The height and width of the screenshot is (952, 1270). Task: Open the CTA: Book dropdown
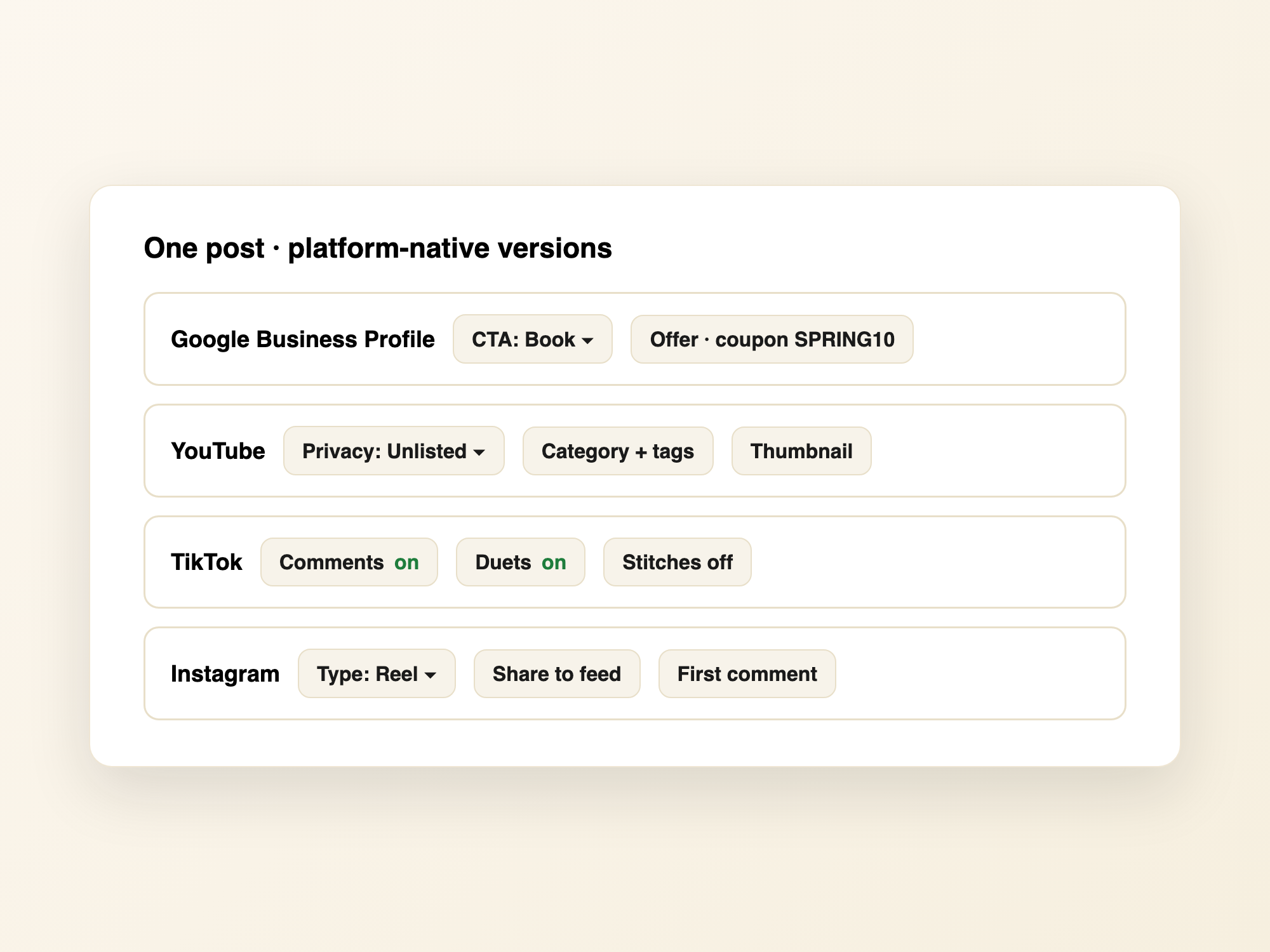pos(532,339)
